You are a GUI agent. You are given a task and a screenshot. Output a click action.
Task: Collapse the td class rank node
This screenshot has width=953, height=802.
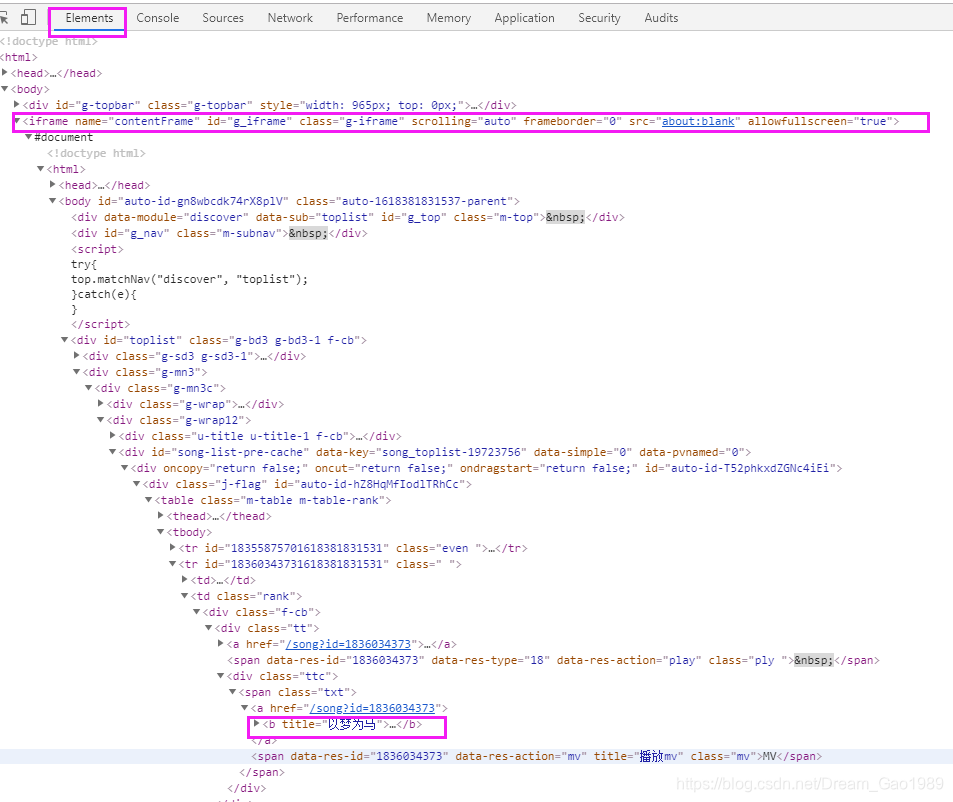pyautogui.click(x=185, y=596)
